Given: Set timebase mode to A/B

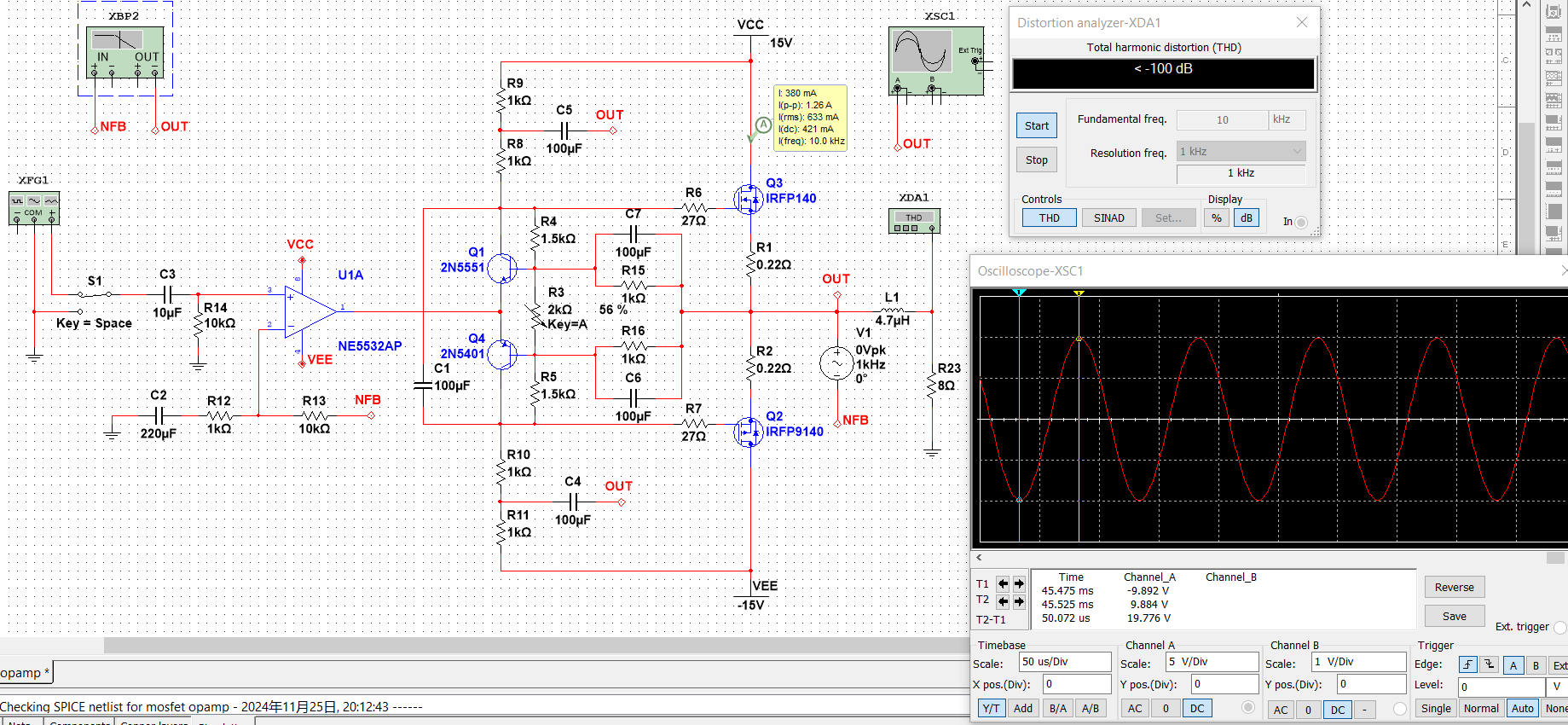Looking at the screenshot, I should pyautogui.click(x=1091, y=708).
